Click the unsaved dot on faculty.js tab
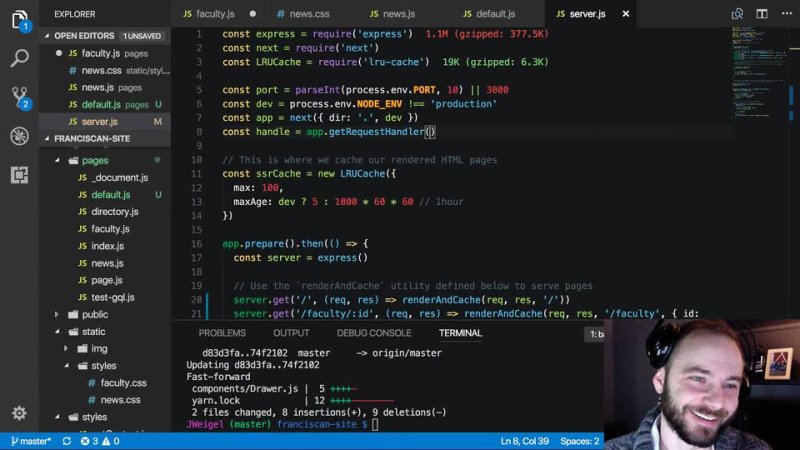The width and height of the screenshot is (800, 450). (x=253, y=14)
